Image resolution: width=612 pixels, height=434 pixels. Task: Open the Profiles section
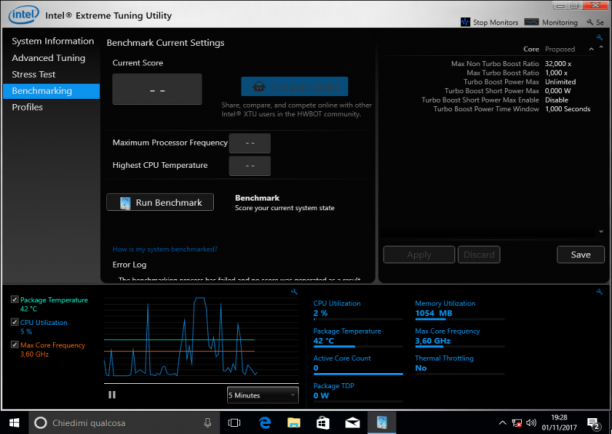pos(27,107)
